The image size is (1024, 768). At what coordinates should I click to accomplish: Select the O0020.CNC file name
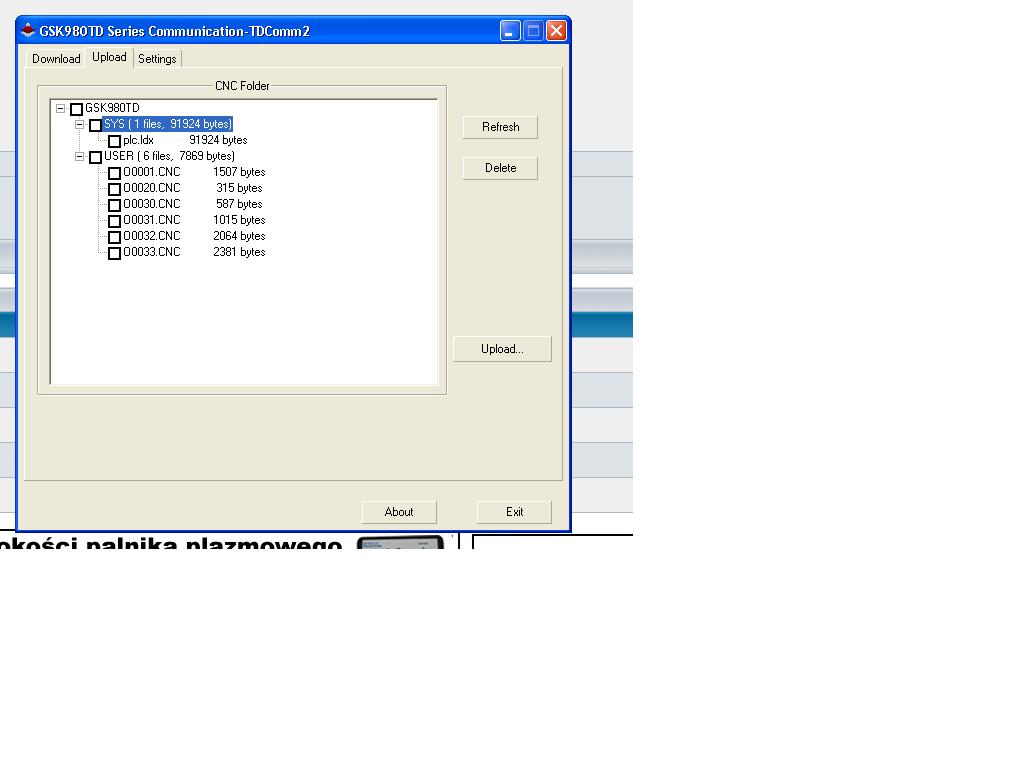click(x=152, y=188)
